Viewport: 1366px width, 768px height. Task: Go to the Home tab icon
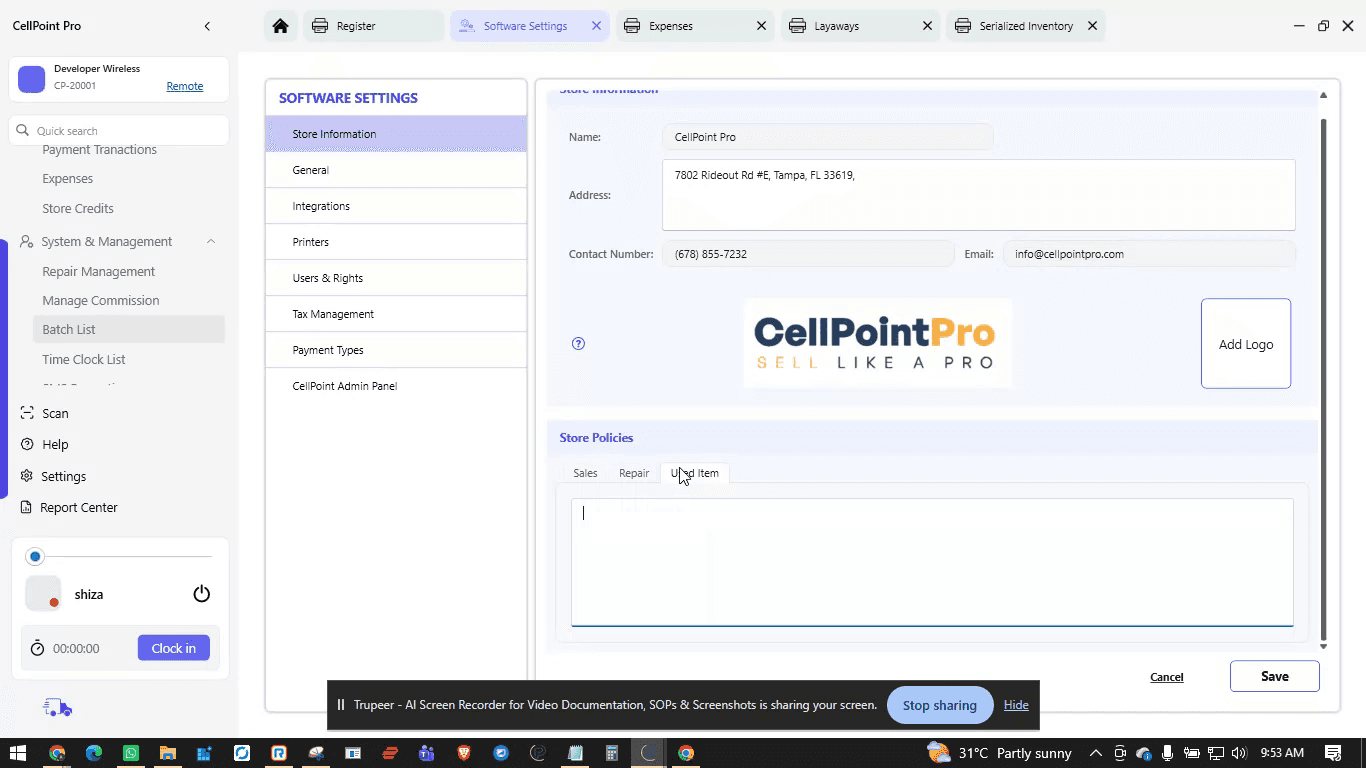pos(281,26)
